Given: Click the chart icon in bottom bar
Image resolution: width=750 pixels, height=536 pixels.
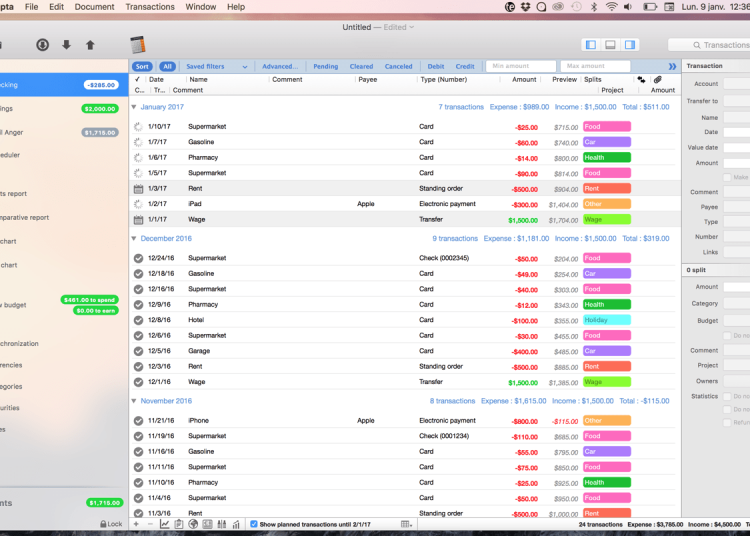Looking at the screenshot, I should [164, 524].
